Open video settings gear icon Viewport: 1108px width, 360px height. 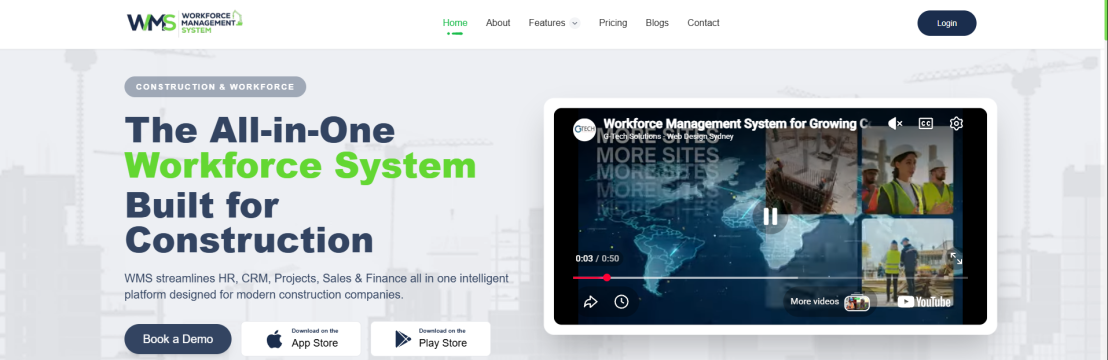(956, 123)
